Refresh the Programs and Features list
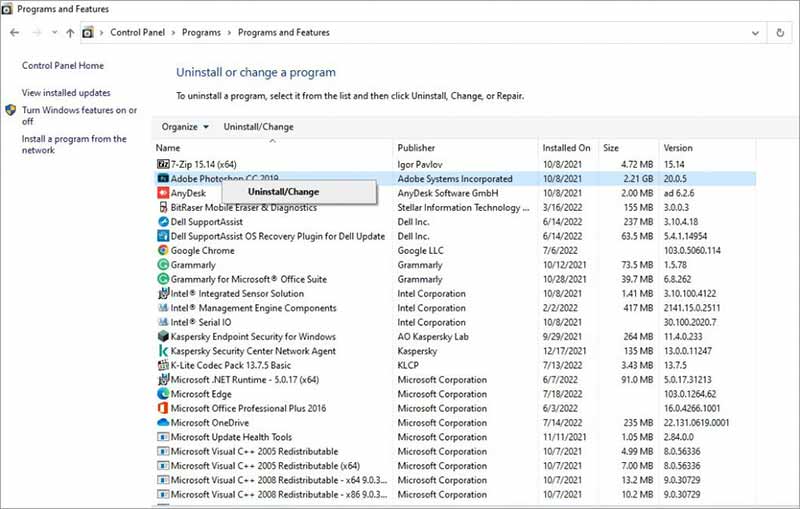The height and width of the screenshot is (509, 800). point(780,33)
